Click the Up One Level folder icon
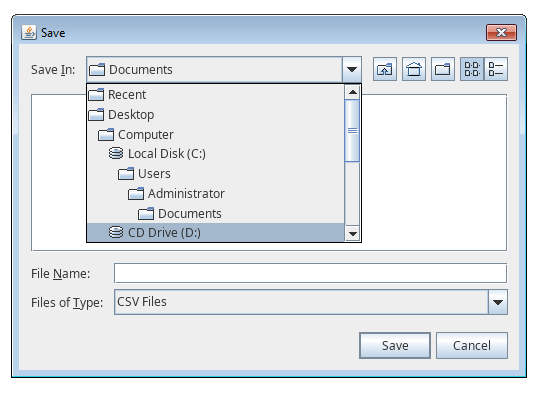541x393 pixels. pos(385,69)
